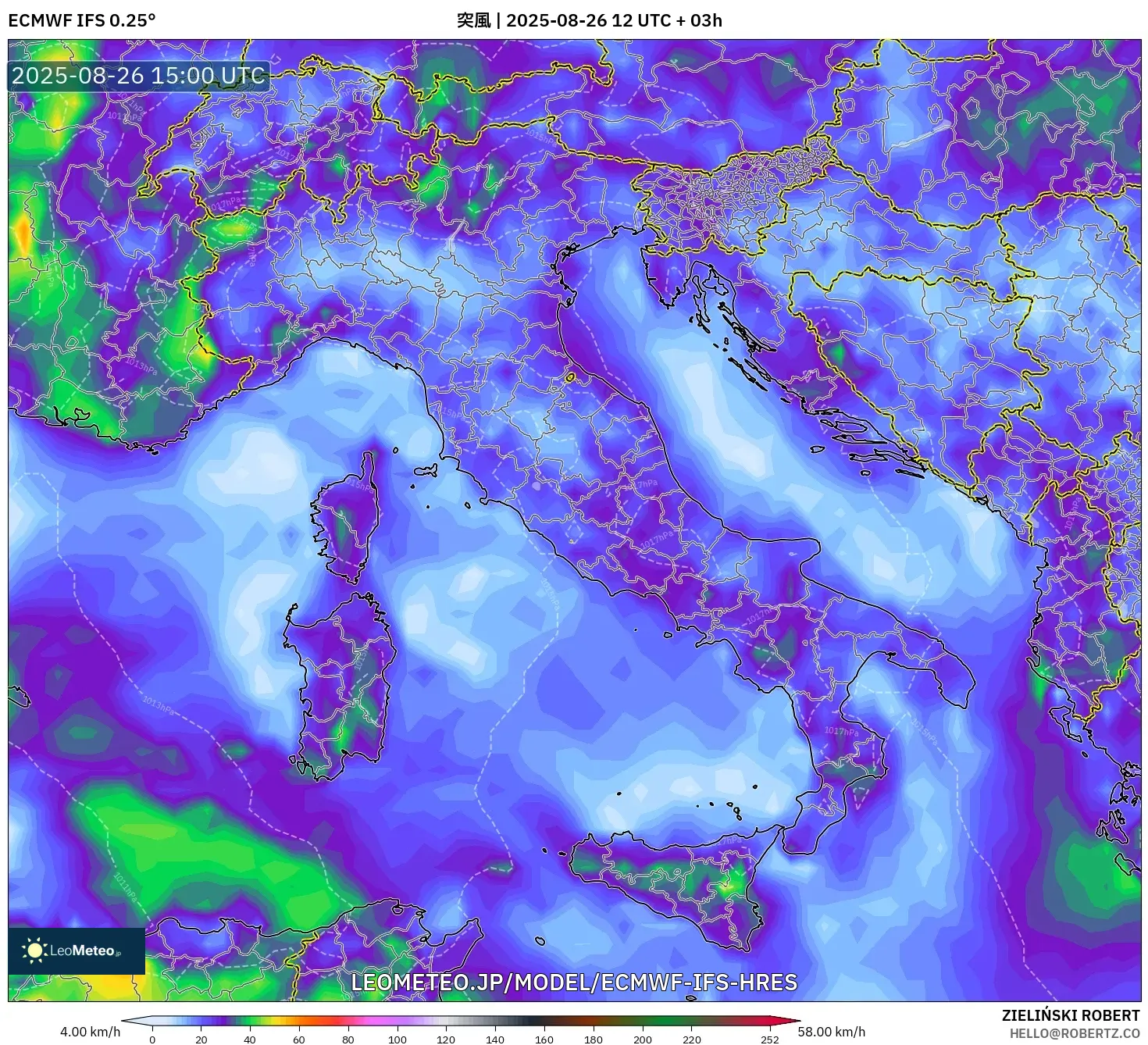The height and width of the screenshot is (1045, 1148).
Task: Open the LEOMETEO.JP/MODEL/ECMWF-IFS-HRES link text
Action: click(574, 983)
